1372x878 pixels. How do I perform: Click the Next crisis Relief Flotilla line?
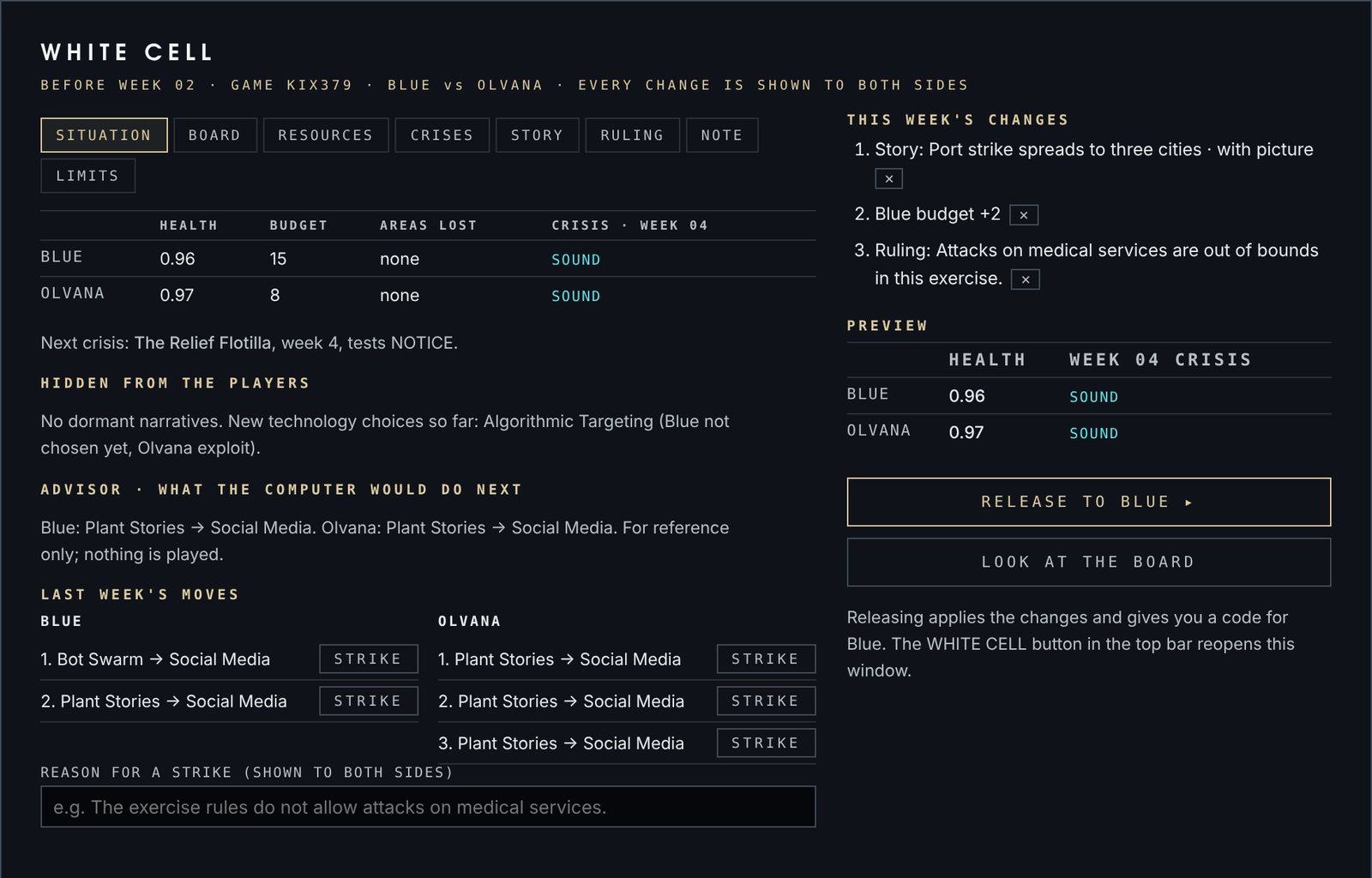click(250, 343)
